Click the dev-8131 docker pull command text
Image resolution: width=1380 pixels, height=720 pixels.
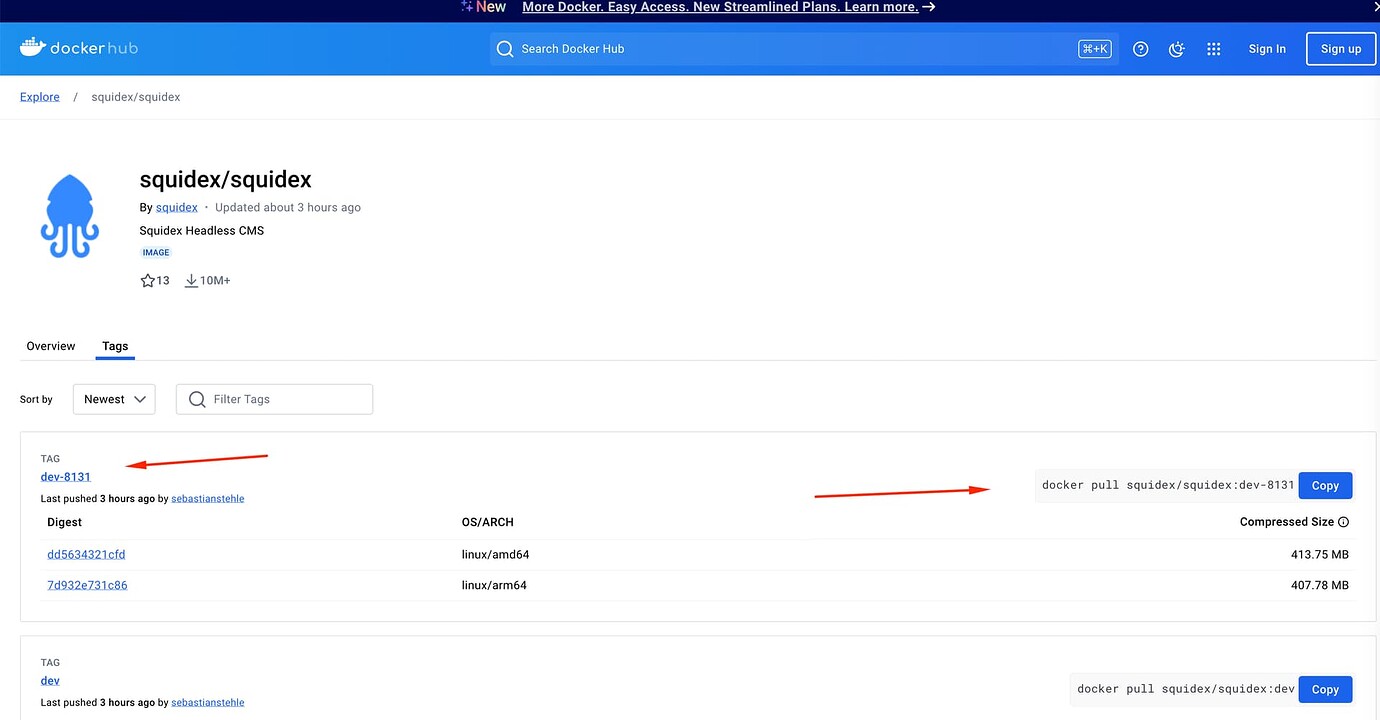[x=1168, y=485]
